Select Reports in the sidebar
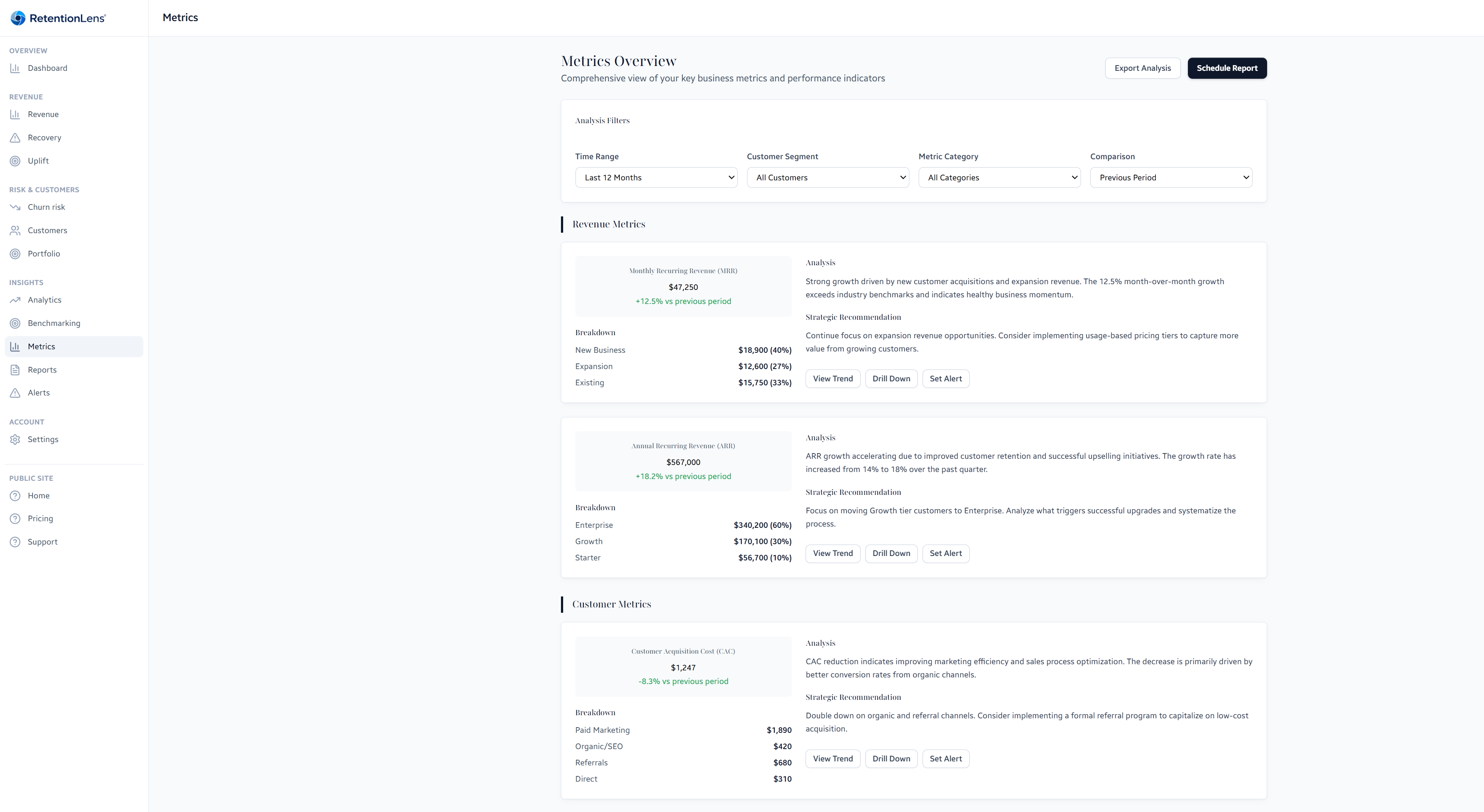 [x=74, y=370]
